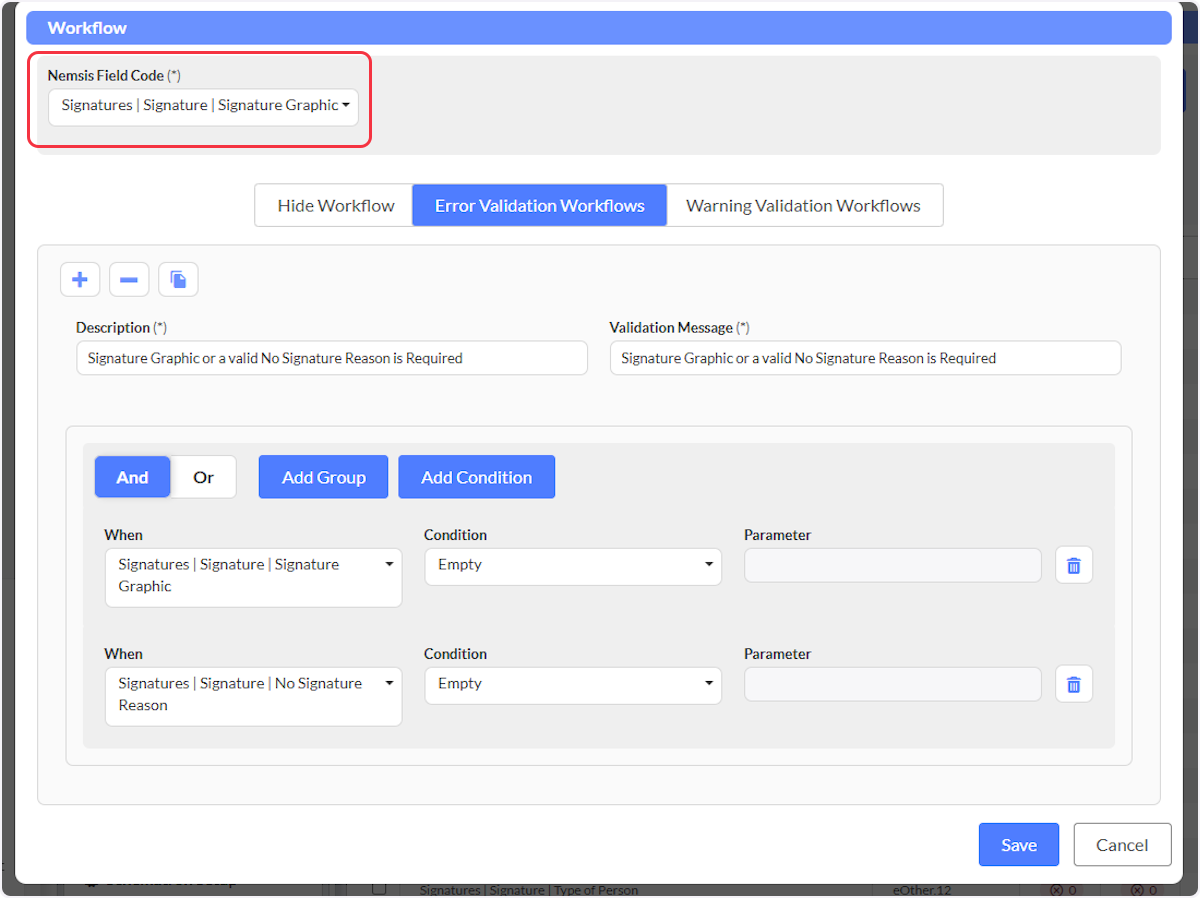The width and height of the screenshot is (1200, 898).
Task: Tick checkbox beside Type of Person row
Action: (379, 889)
